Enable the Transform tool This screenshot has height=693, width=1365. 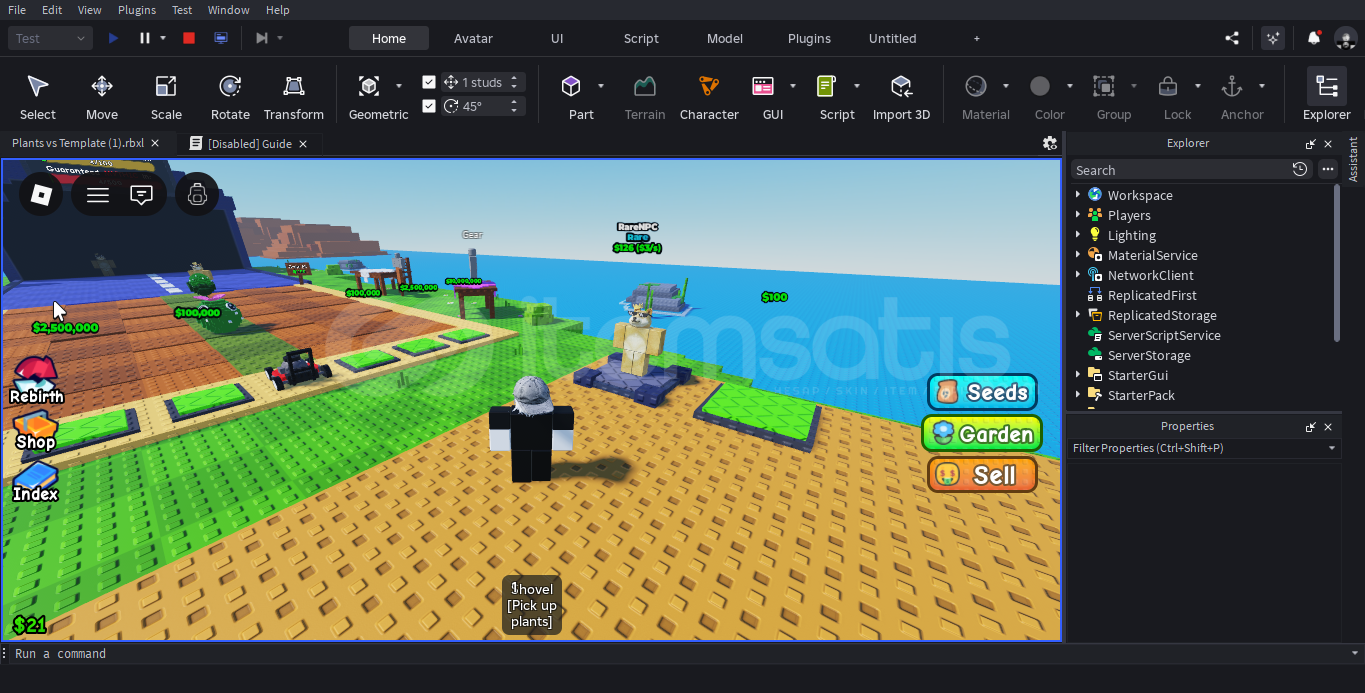click(294, 96)
